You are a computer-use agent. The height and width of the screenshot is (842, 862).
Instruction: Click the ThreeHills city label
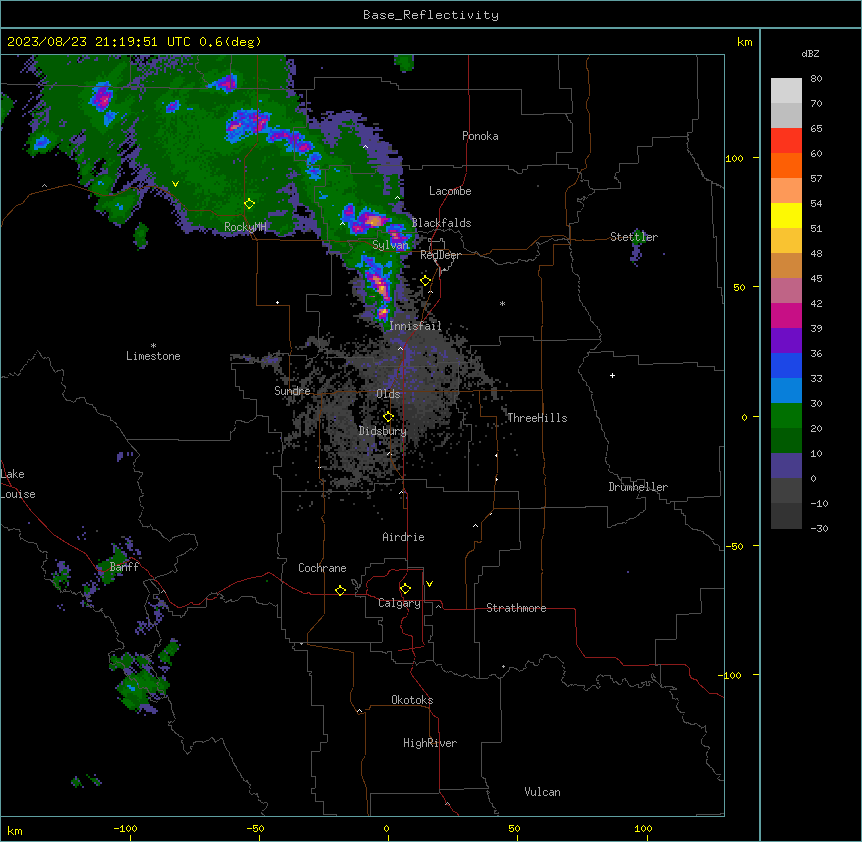click(x=537, y=418)
